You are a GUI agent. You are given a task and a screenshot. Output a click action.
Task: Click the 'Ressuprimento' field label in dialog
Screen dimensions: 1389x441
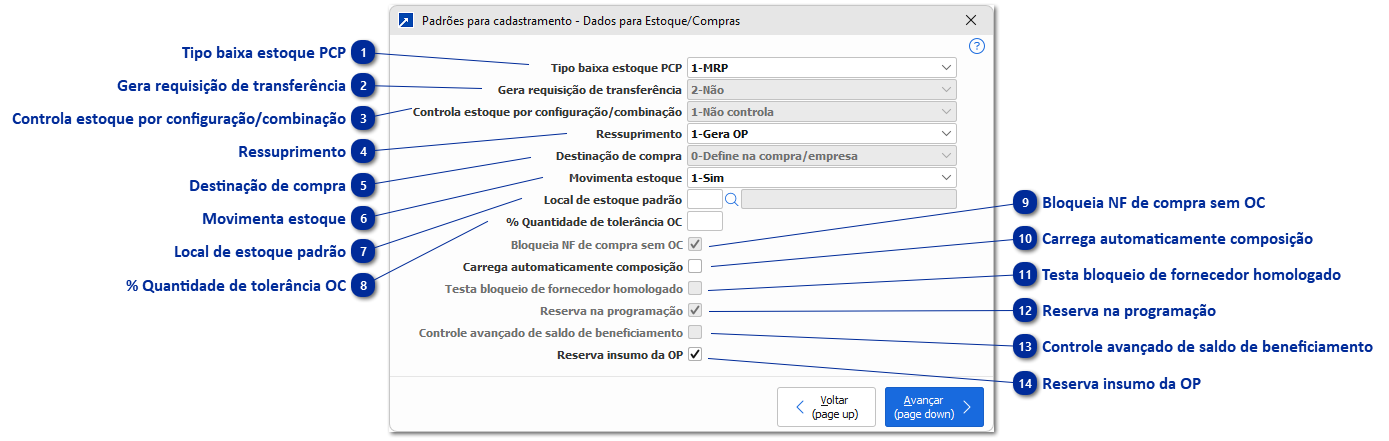[638, 134]
